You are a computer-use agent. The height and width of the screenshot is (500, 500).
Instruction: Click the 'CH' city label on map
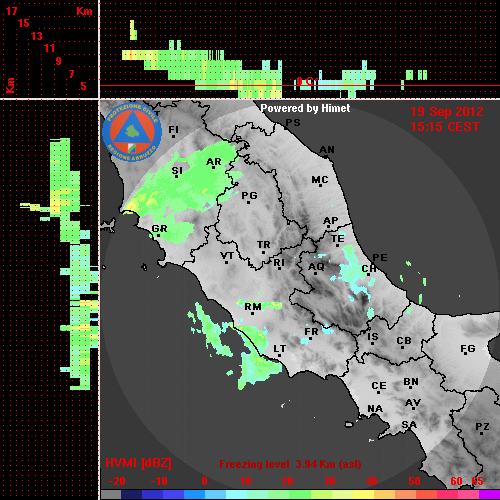coord(369,269)
